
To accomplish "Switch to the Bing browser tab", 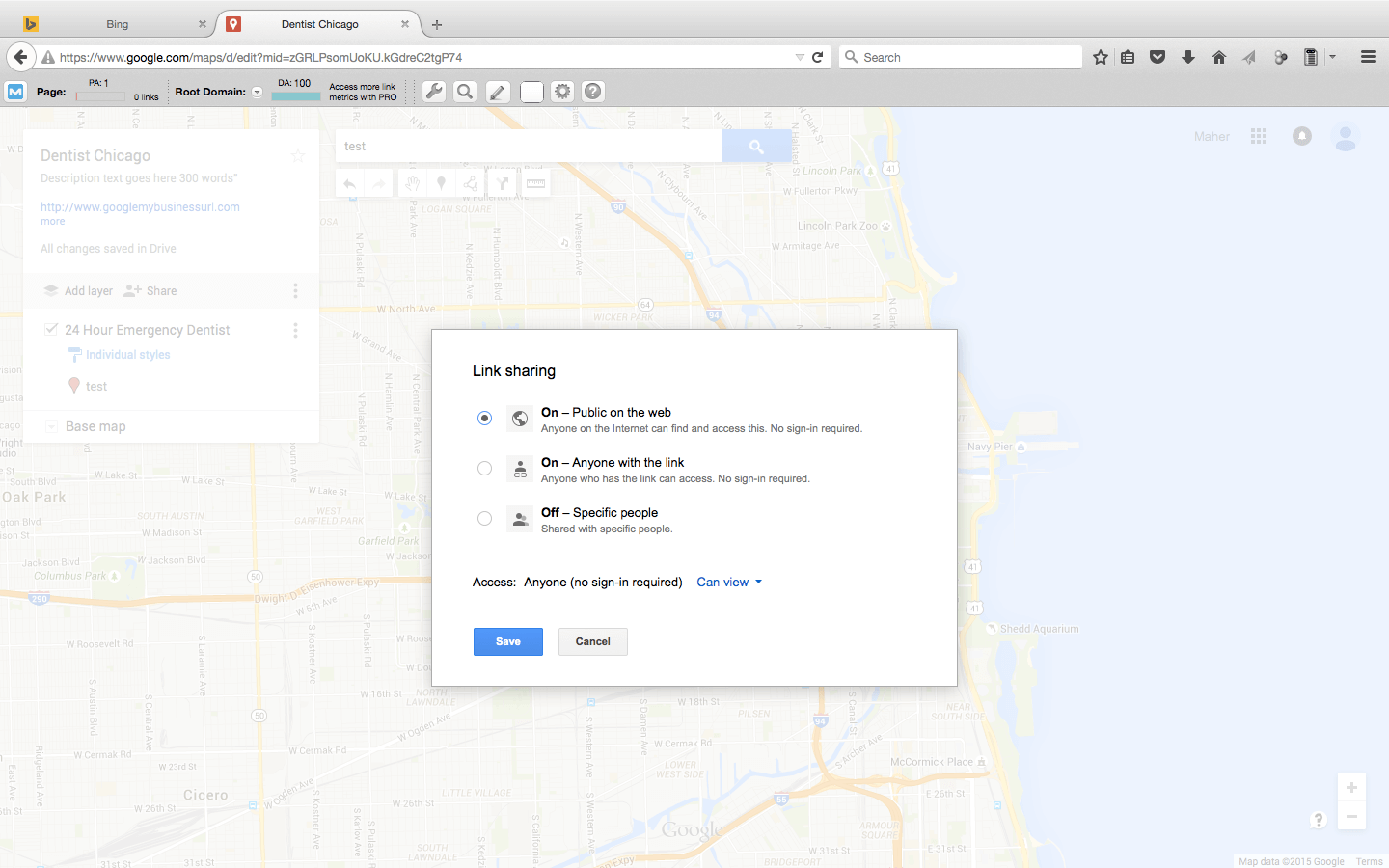I will click(x=117, y=24).
